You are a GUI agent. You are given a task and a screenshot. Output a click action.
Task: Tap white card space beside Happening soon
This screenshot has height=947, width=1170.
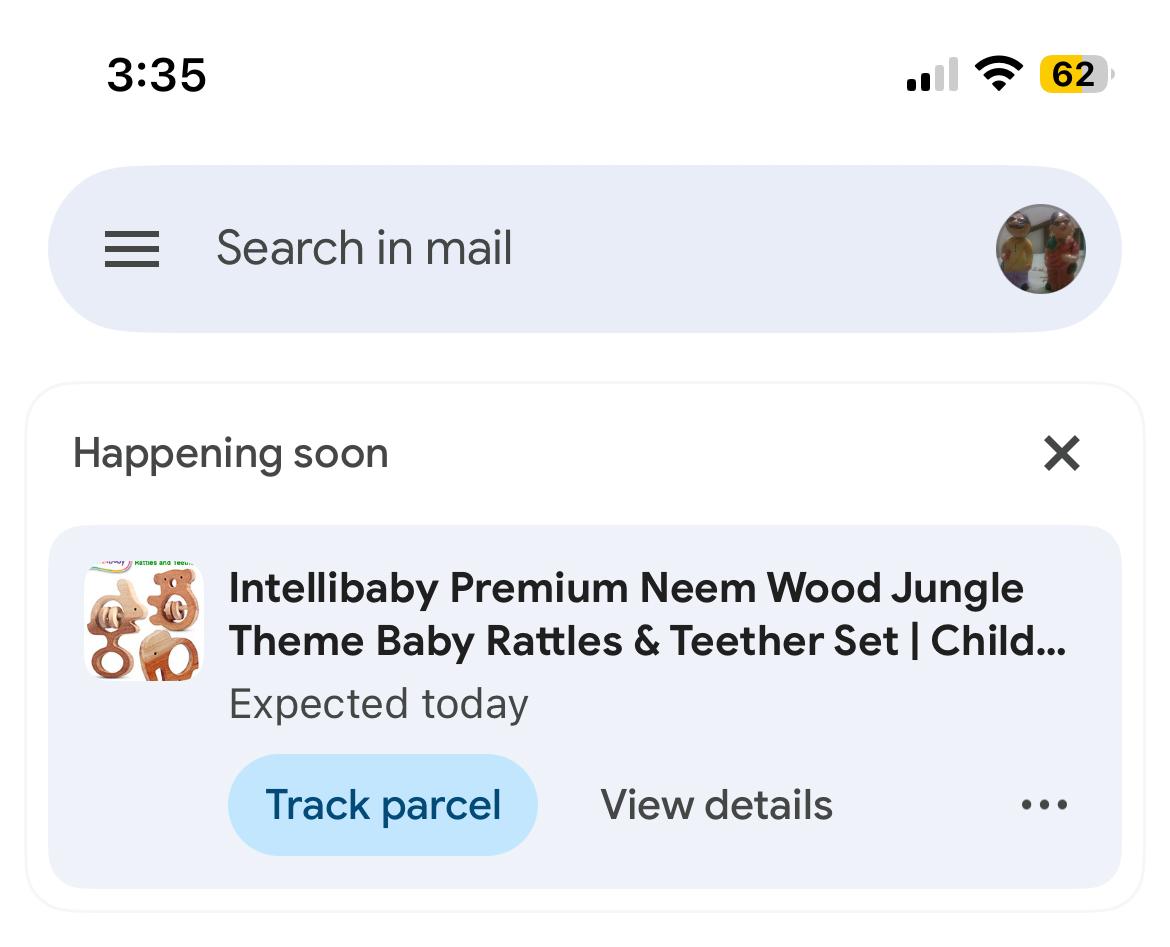(700, 454)
